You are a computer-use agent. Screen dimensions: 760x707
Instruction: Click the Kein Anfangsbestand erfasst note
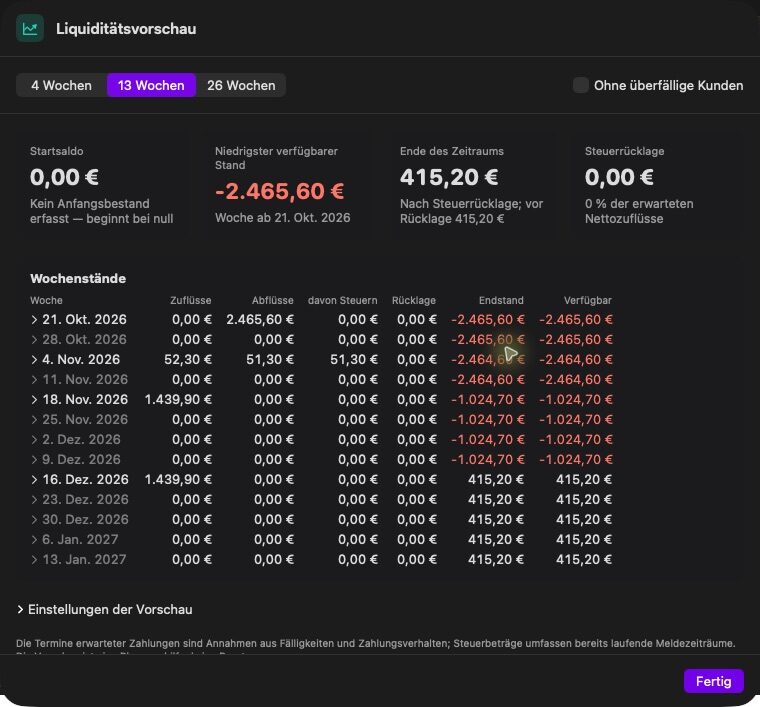[102, 211]
